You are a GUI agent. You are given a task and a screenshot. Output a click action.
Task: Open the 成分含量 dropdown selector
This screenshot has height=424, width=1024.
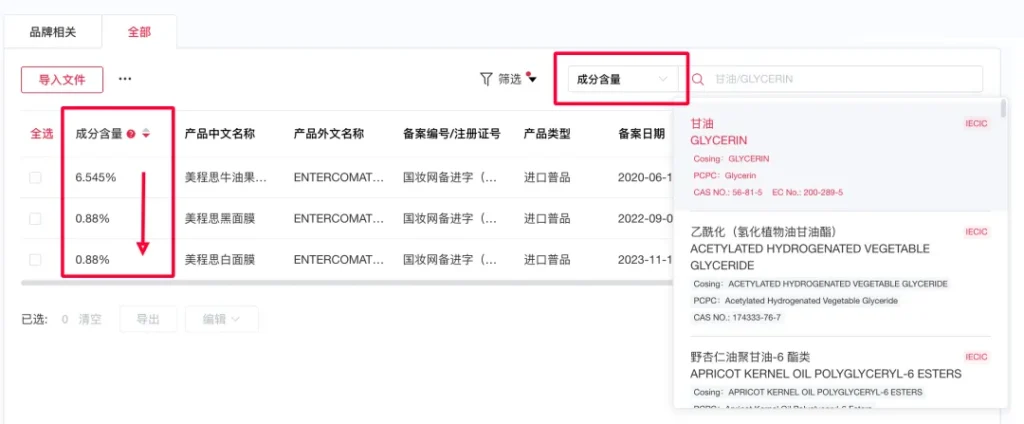(x=622, y=79)
